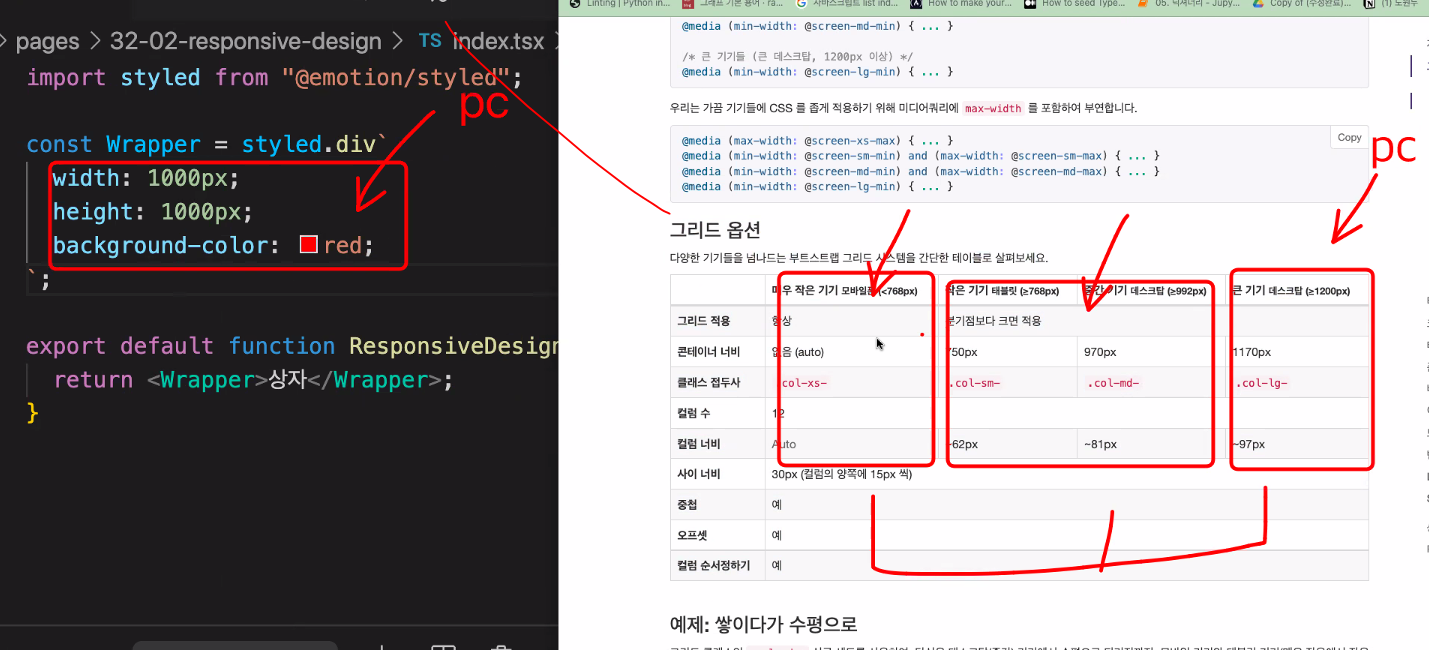Click the '.col-lg-' class prefix cell
The image size is (1429, 650).
1262,383
